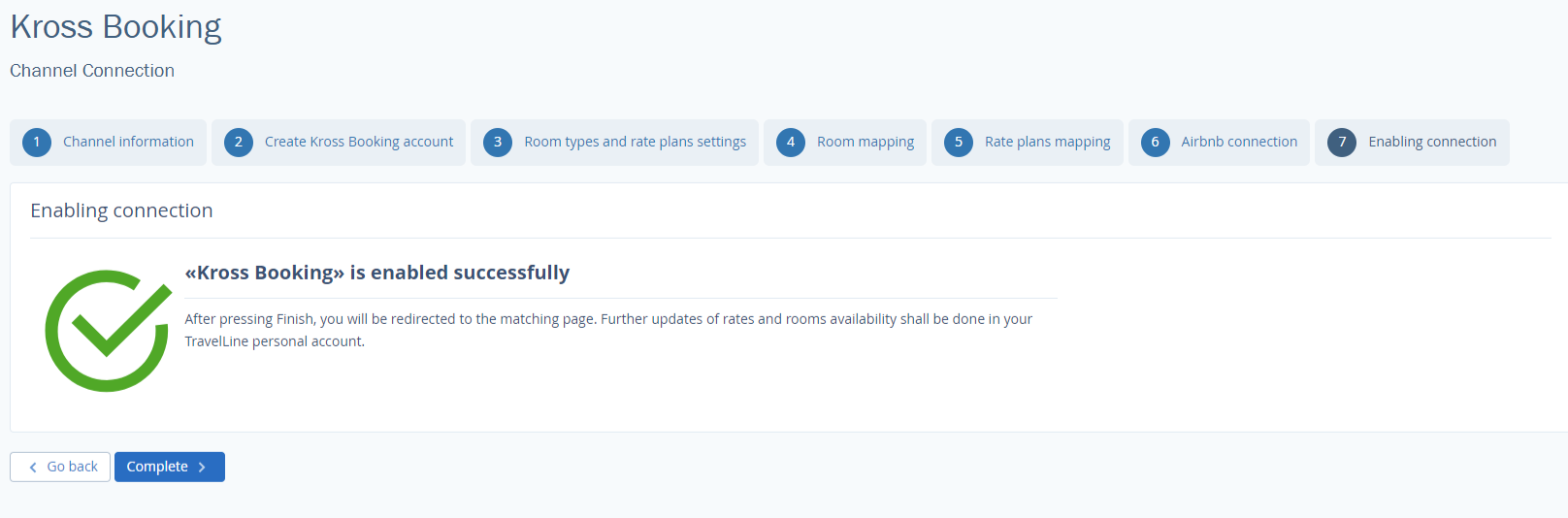Click the step 5 number circle
Screen dimensions: 1568x518
click(x=959, y=143)
